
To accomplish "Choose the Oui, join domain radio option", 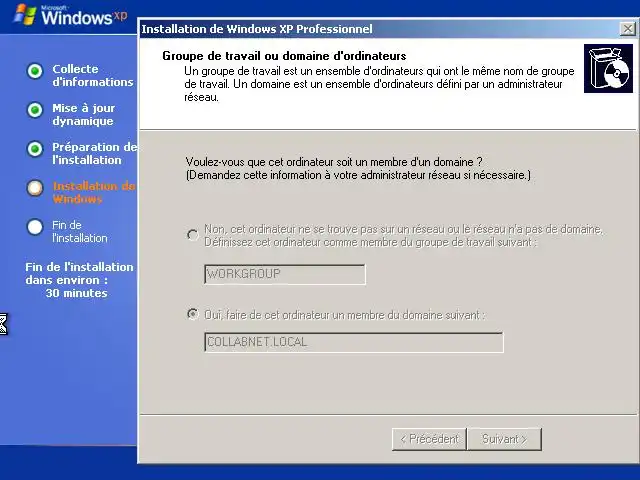I will point(193,314).
